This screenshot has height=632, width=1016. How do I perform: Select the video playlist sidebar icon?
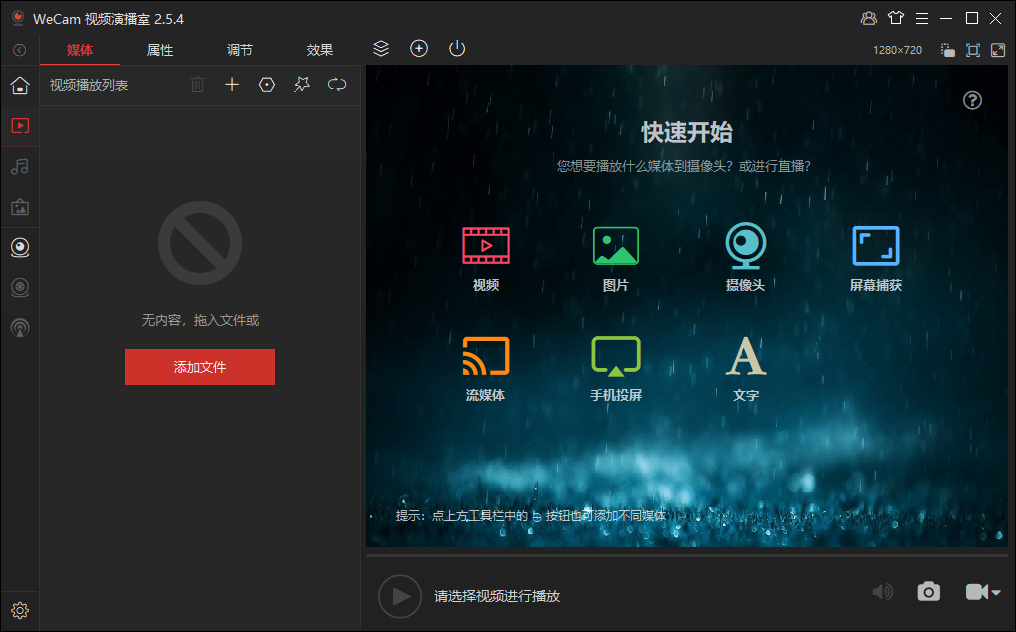coord(20,125)
